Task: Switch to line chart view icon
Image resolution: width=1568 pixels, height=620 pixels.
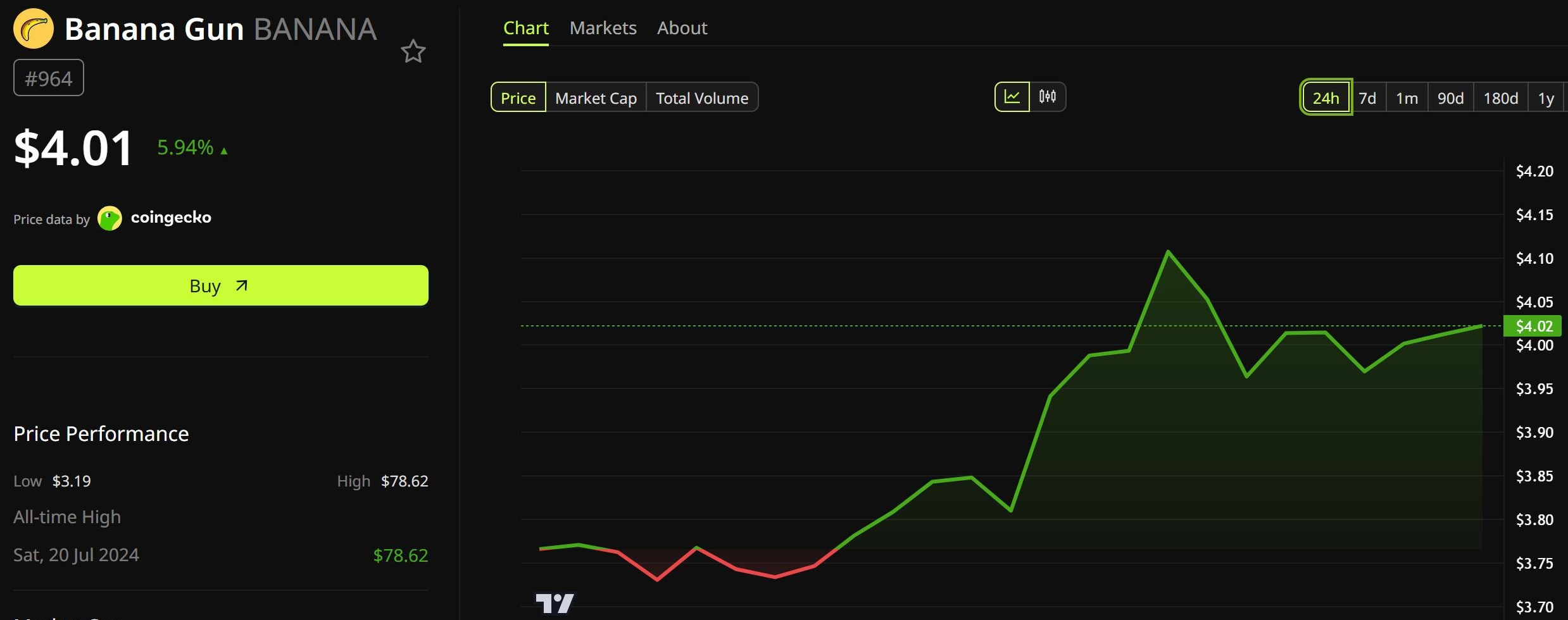Action: [1012, 97]
